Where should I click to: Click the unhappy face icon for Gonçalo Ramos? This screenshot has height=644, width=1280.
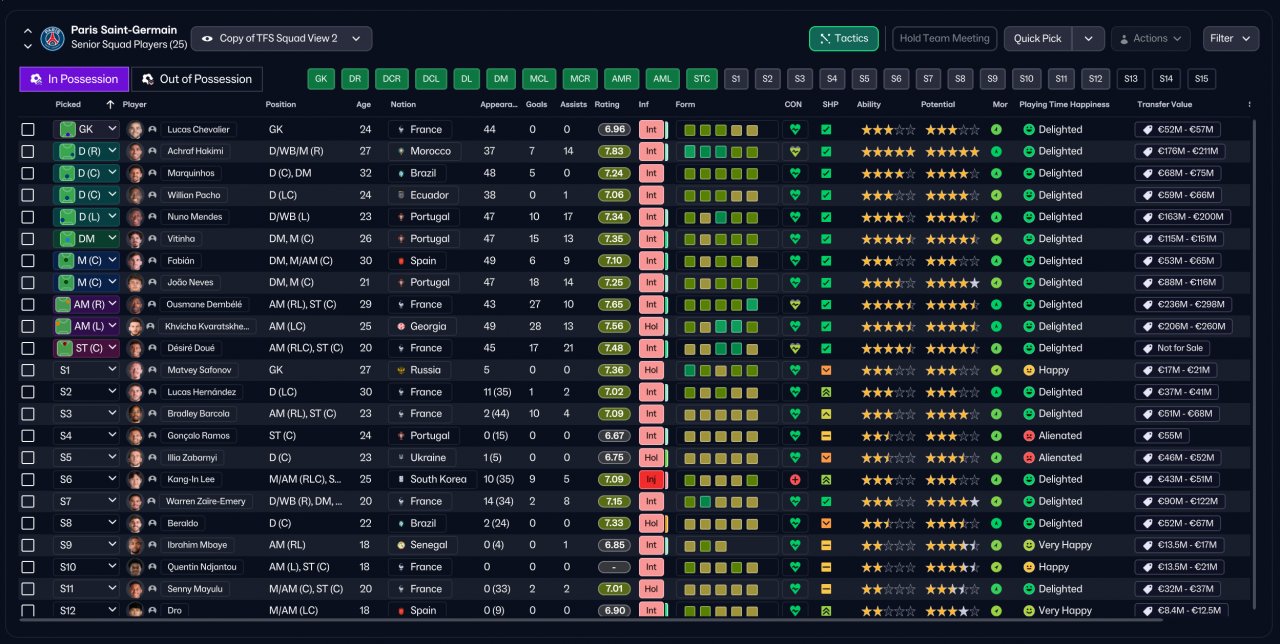pyautogui.click(x=1028, y=436)
